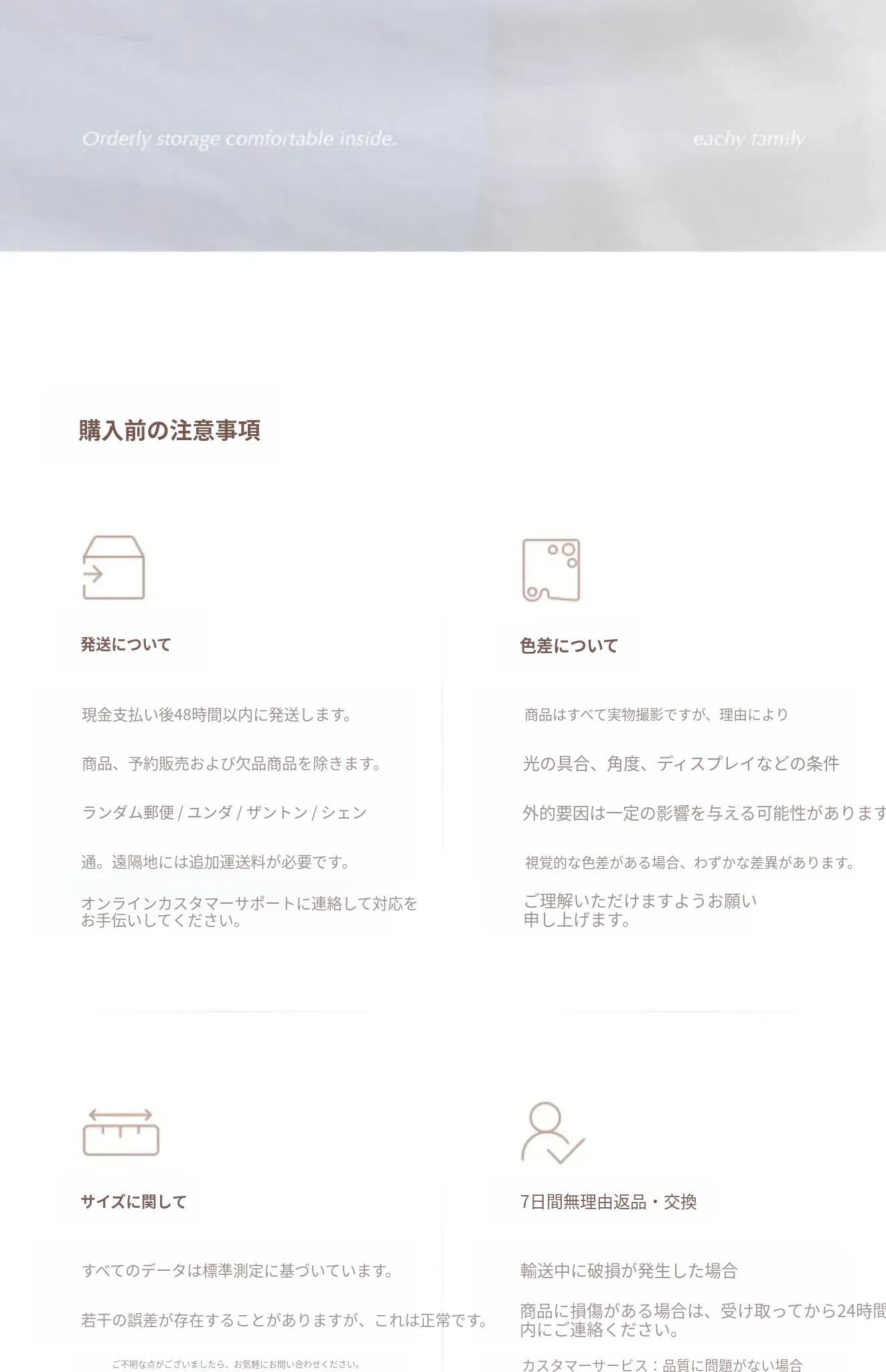Click the 'Orderly storage comfortable inside.' banner text

(x=239, y=139)
